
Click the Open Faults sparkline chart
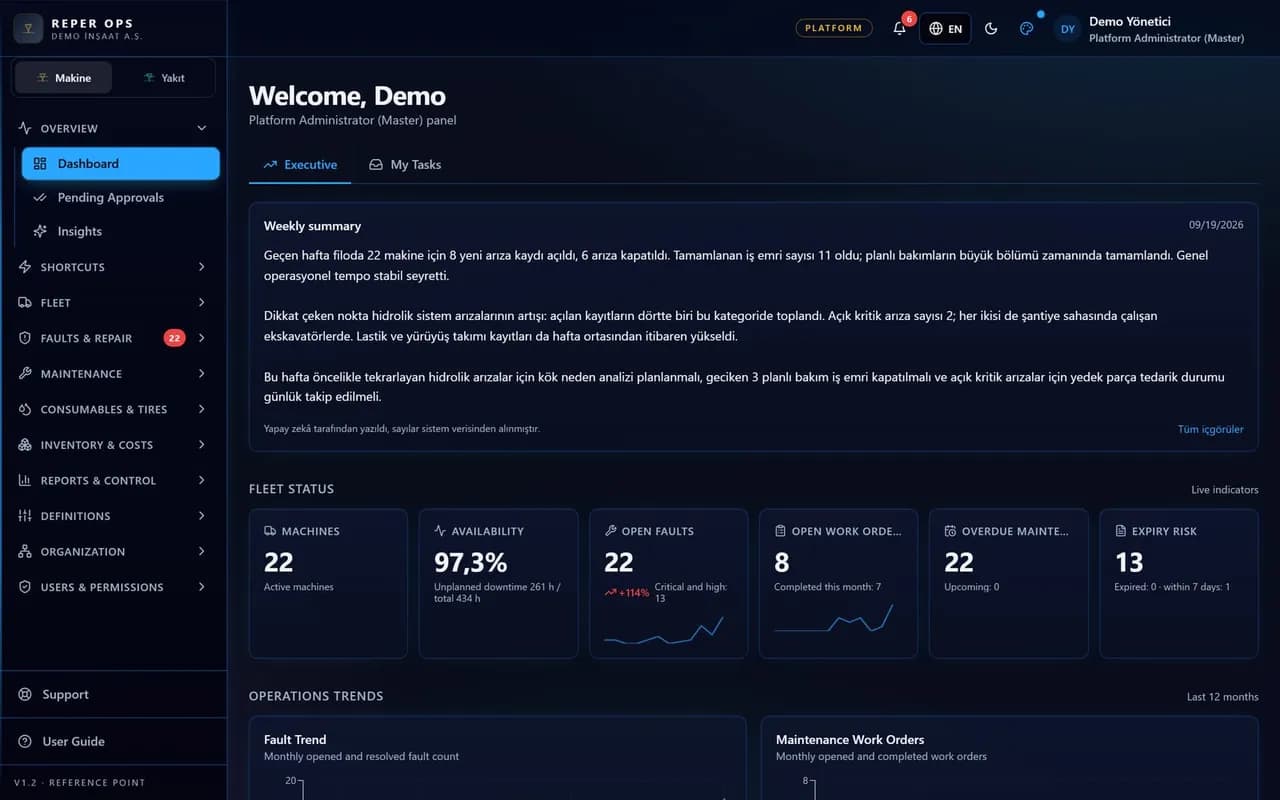[x=663, y=630]
